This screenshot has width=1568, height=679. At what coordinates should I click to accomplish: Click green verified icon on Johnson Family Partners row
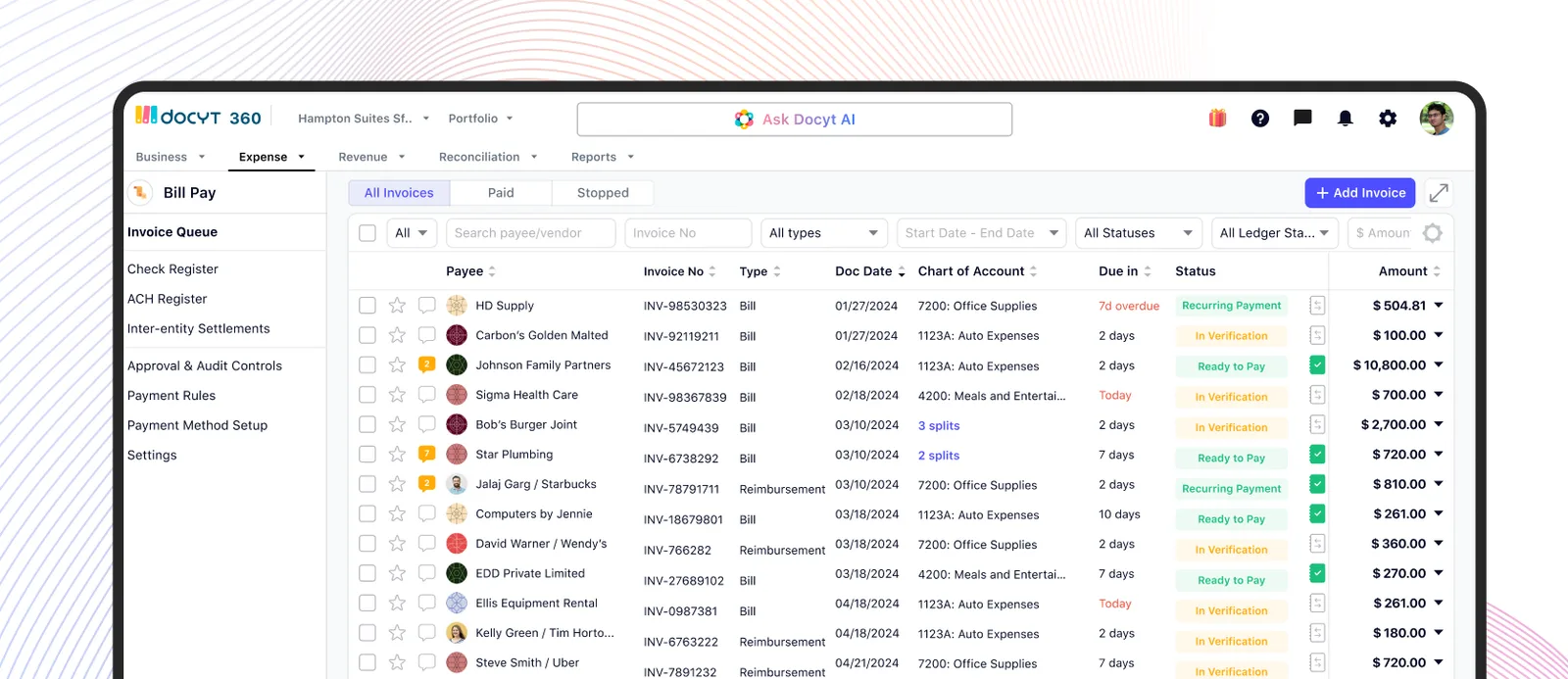pos(1317,364)
